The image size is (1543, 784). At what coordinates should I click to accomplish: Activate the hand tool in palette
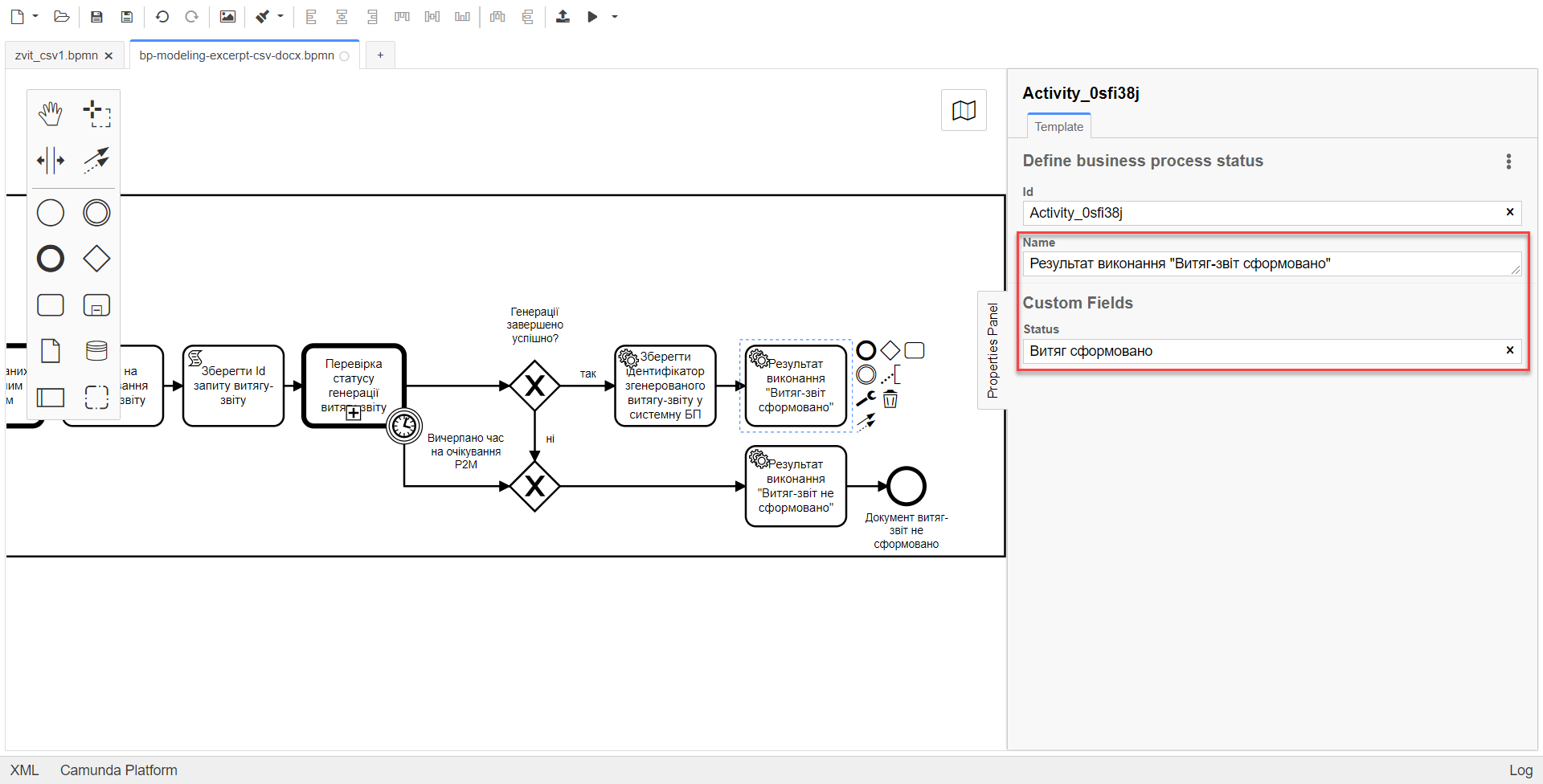click(x=51, y=114)
